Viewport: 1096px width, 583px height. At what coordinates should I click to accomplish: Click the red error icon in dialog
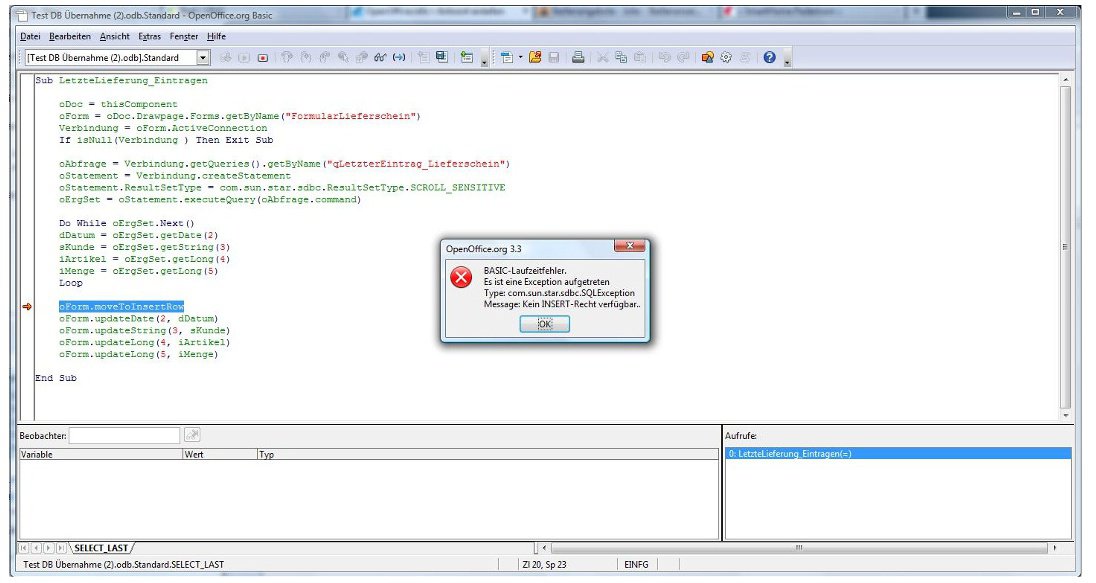click(x=461, y=279)
